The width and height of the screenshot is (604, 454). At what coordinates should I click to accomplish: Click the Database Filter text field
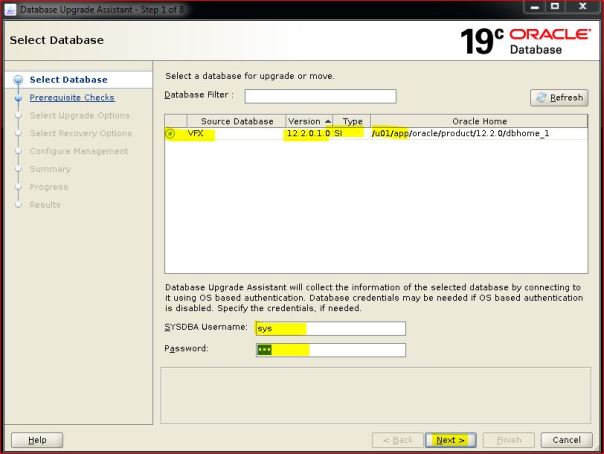[320, 96]
